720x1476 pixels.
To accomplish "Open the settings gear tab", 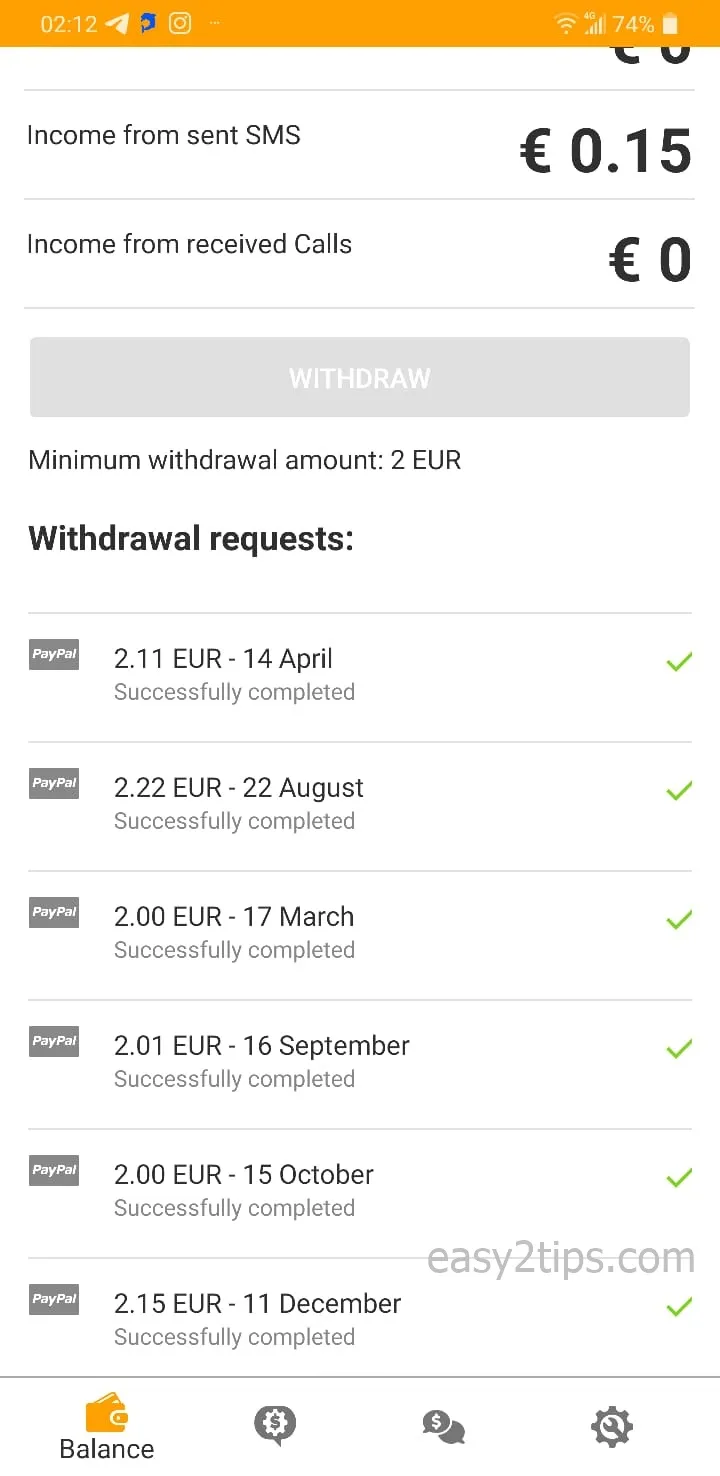I will [x=612, y=1426].
